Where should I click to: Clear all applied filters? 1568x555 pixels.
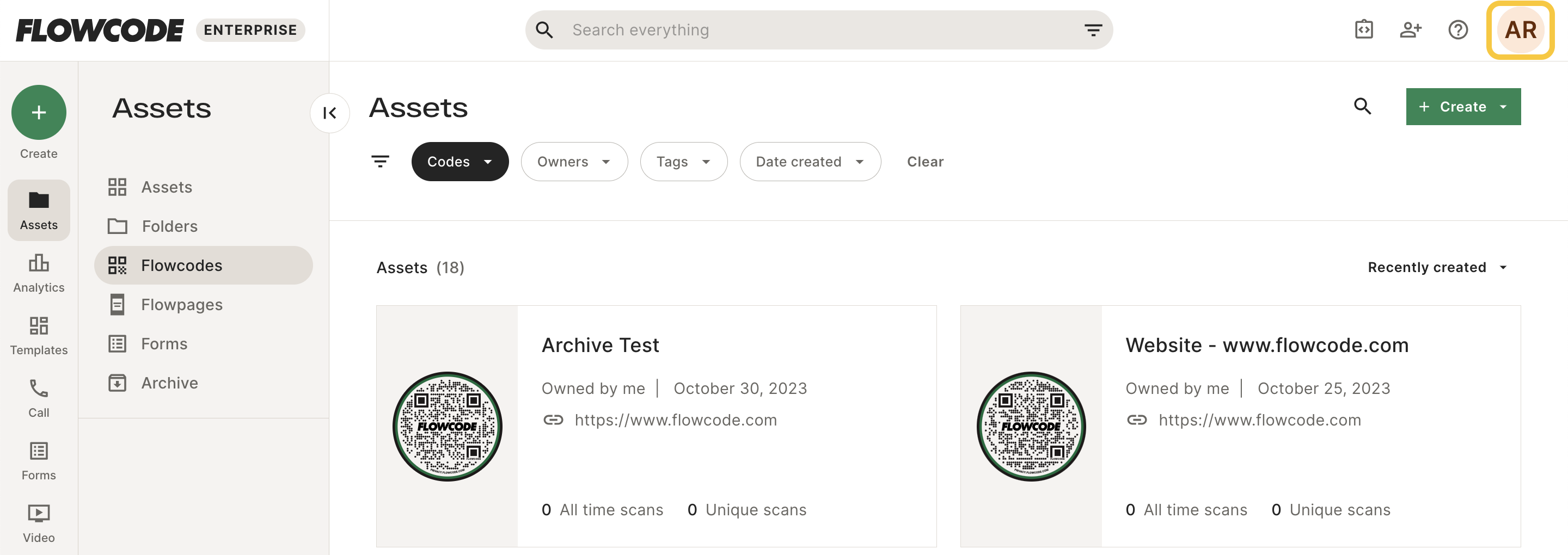coord(924,161)
